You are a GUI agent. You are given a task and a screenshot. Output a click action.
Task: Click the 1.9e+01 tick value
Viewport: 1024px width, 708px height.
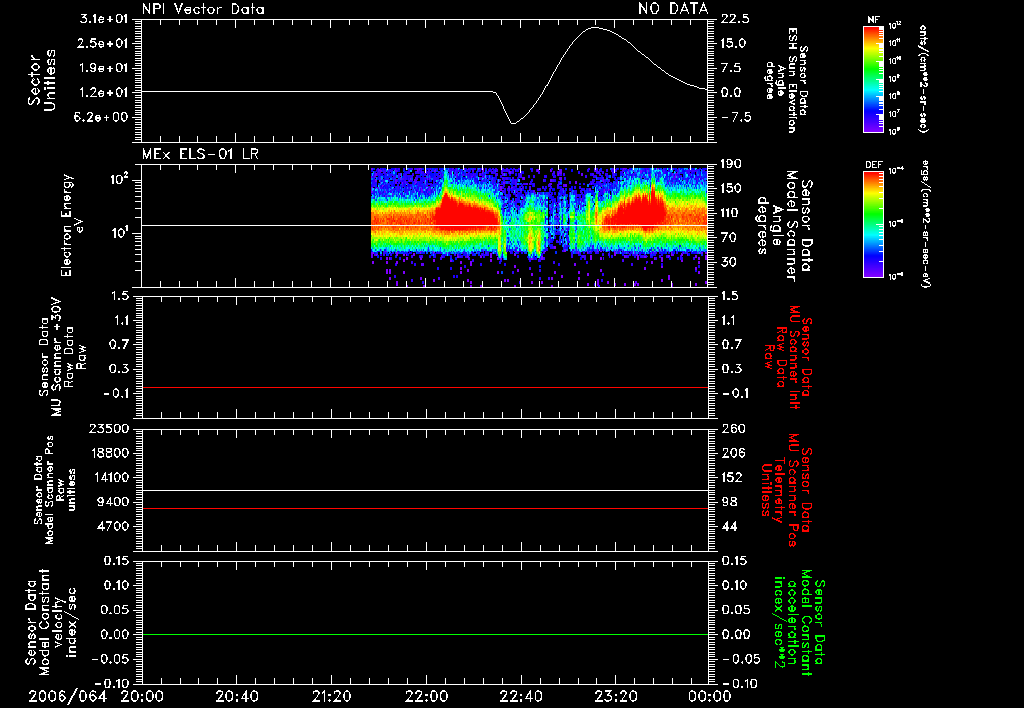pyautogui.click(x=104, y=68)
